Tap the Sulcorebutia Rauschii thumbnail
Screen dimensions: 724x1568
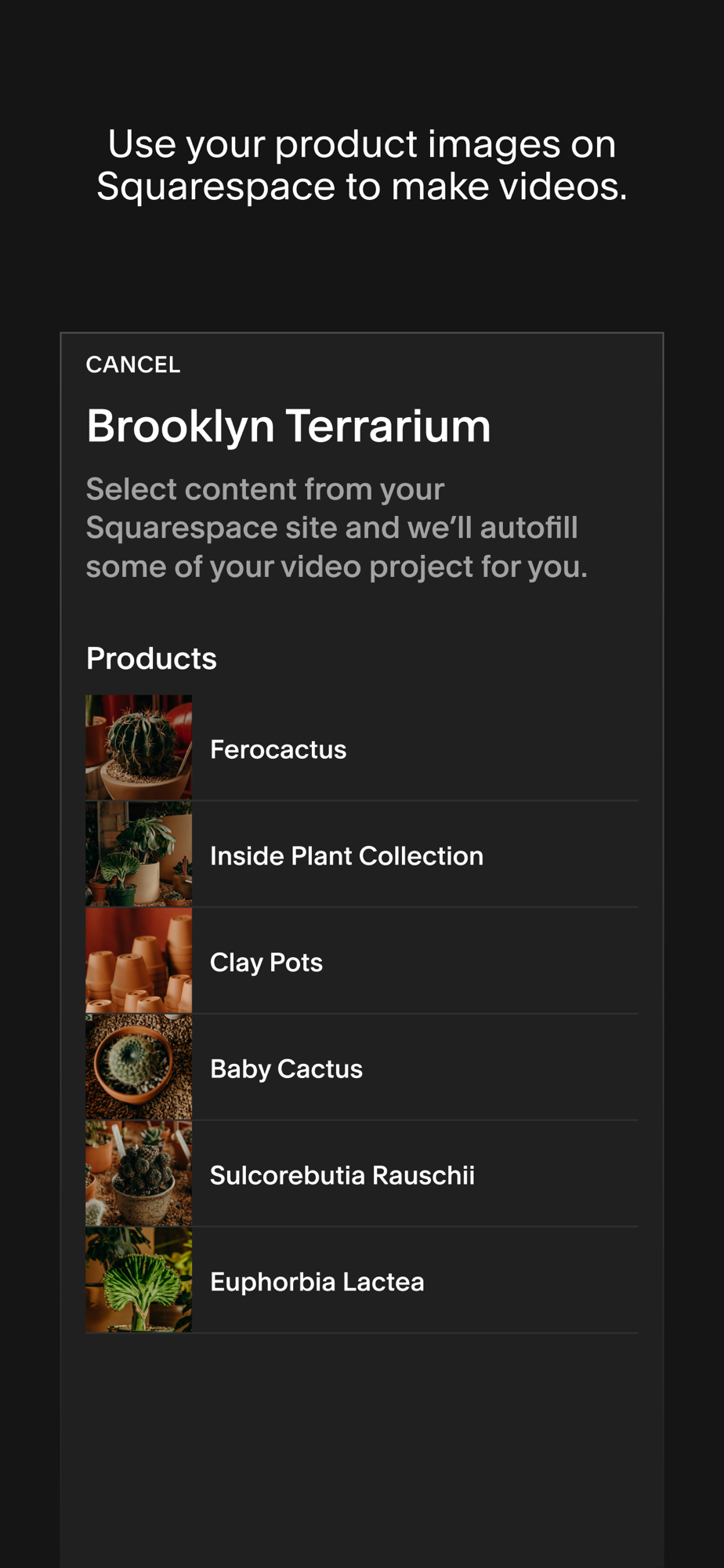139,1174
